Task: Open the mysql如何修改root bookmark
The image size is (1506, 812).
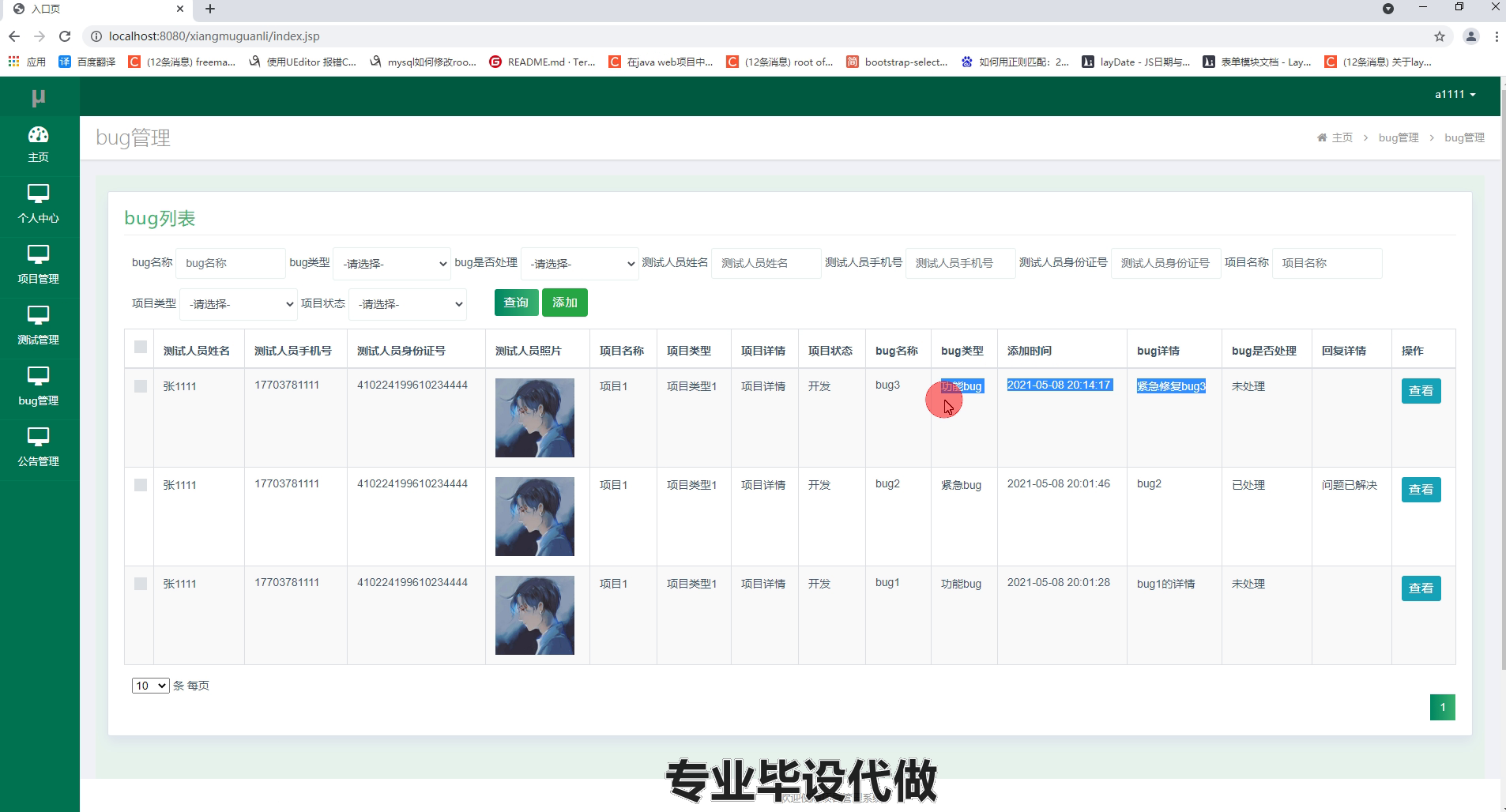Action: point(423,62)
